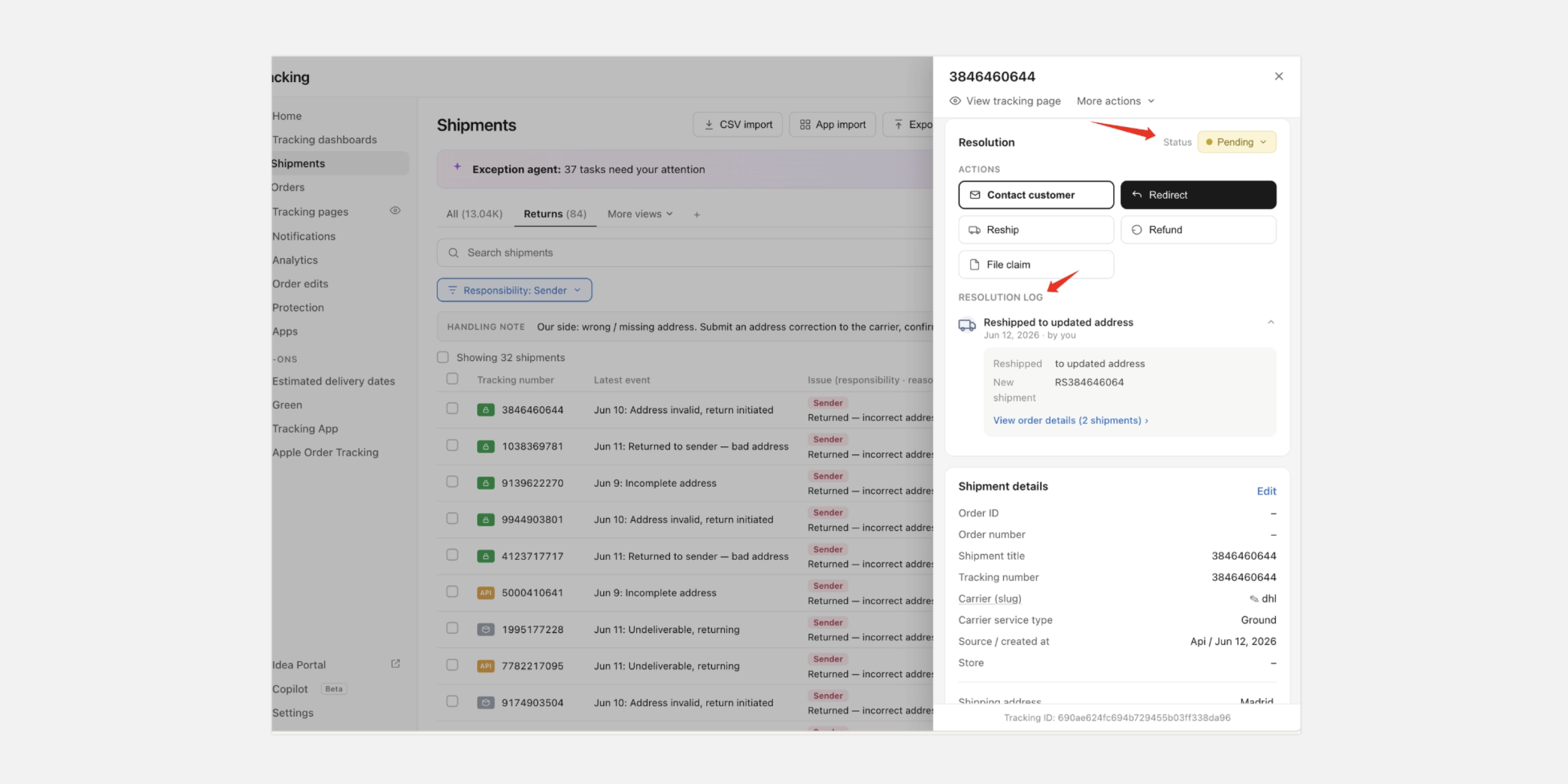
Task: Open Responsibility: Sender filter dropdown
Action: [514, 290]
